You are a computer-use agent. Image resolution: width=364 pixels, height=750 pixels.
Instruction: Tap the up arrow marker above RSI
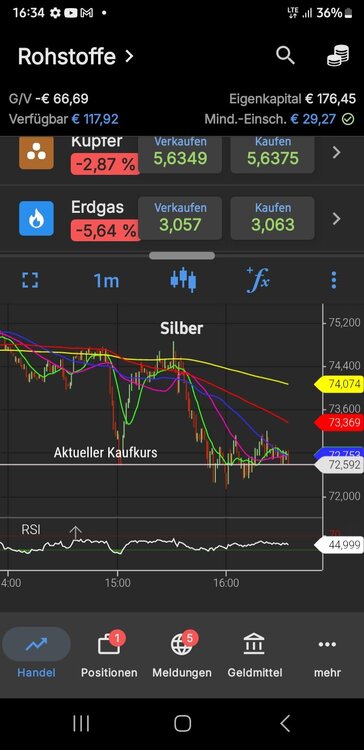click(x=76, y=532)
